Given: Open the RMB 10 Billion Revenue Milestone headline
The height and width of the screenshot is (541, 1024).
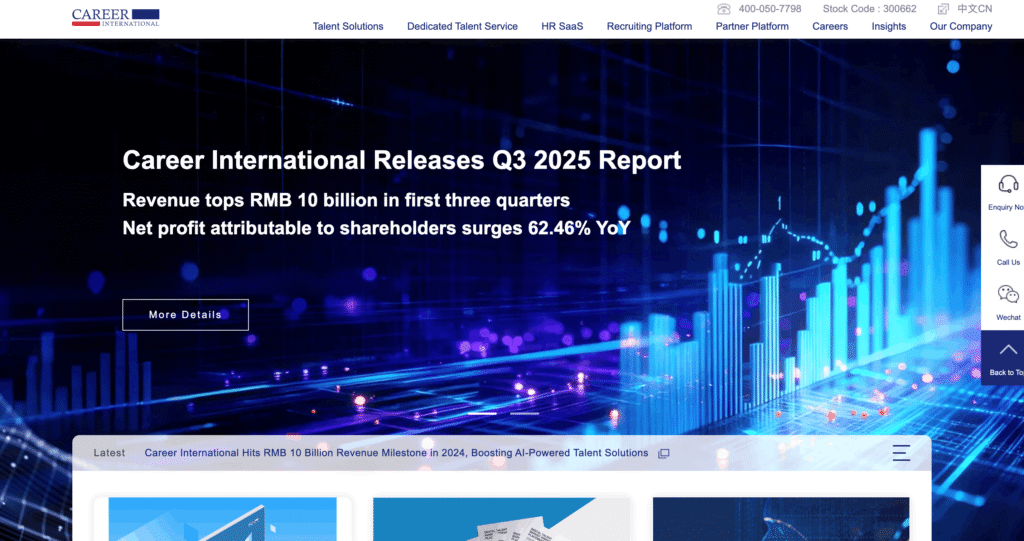Looking at the screenshot, I should pos(396,453).
